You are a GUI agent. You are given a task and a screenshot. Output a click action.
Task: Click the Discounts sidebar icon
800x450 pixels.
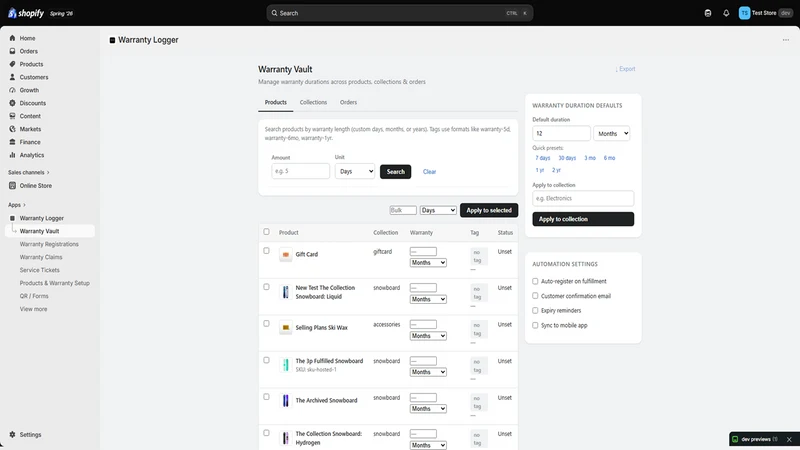tap(12, 103)
